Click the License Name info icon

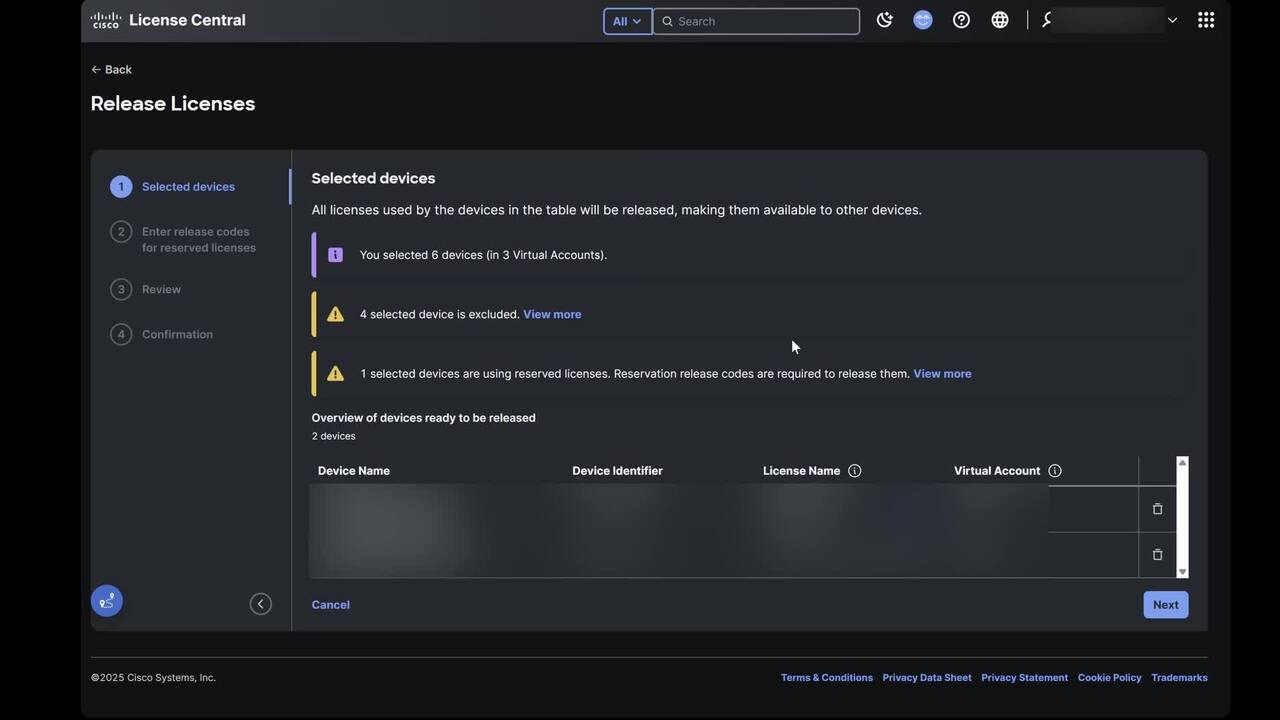pos(854,471)
